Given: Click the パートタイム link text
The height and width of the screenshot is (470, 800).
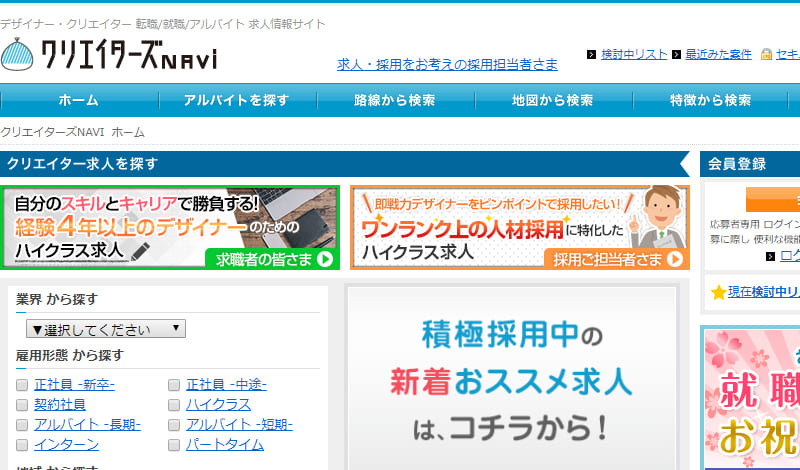Looking at the screenshot, I should (225, 445).
